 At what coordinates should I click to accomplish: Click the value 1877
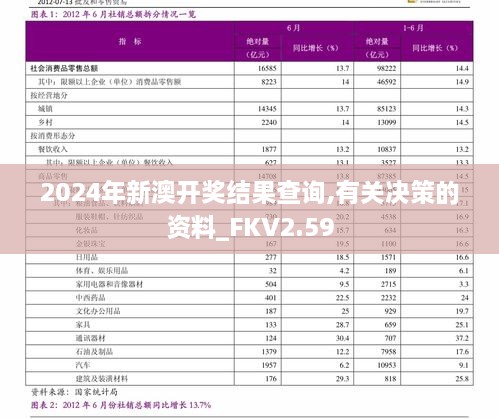pyautogui.click(x=269, y=149)
